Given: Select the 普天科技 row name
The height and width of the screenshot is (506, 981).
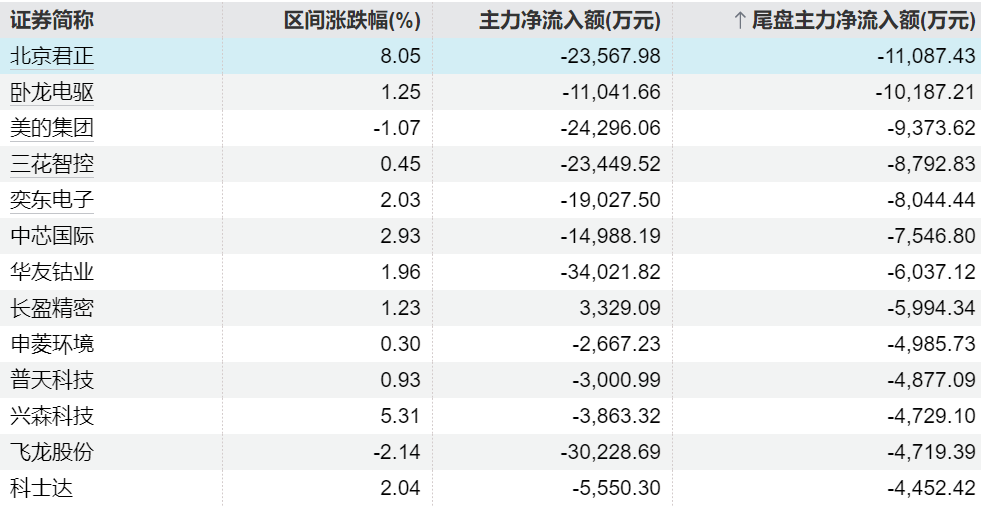Looking at the screenshot, I should point(52,380).
